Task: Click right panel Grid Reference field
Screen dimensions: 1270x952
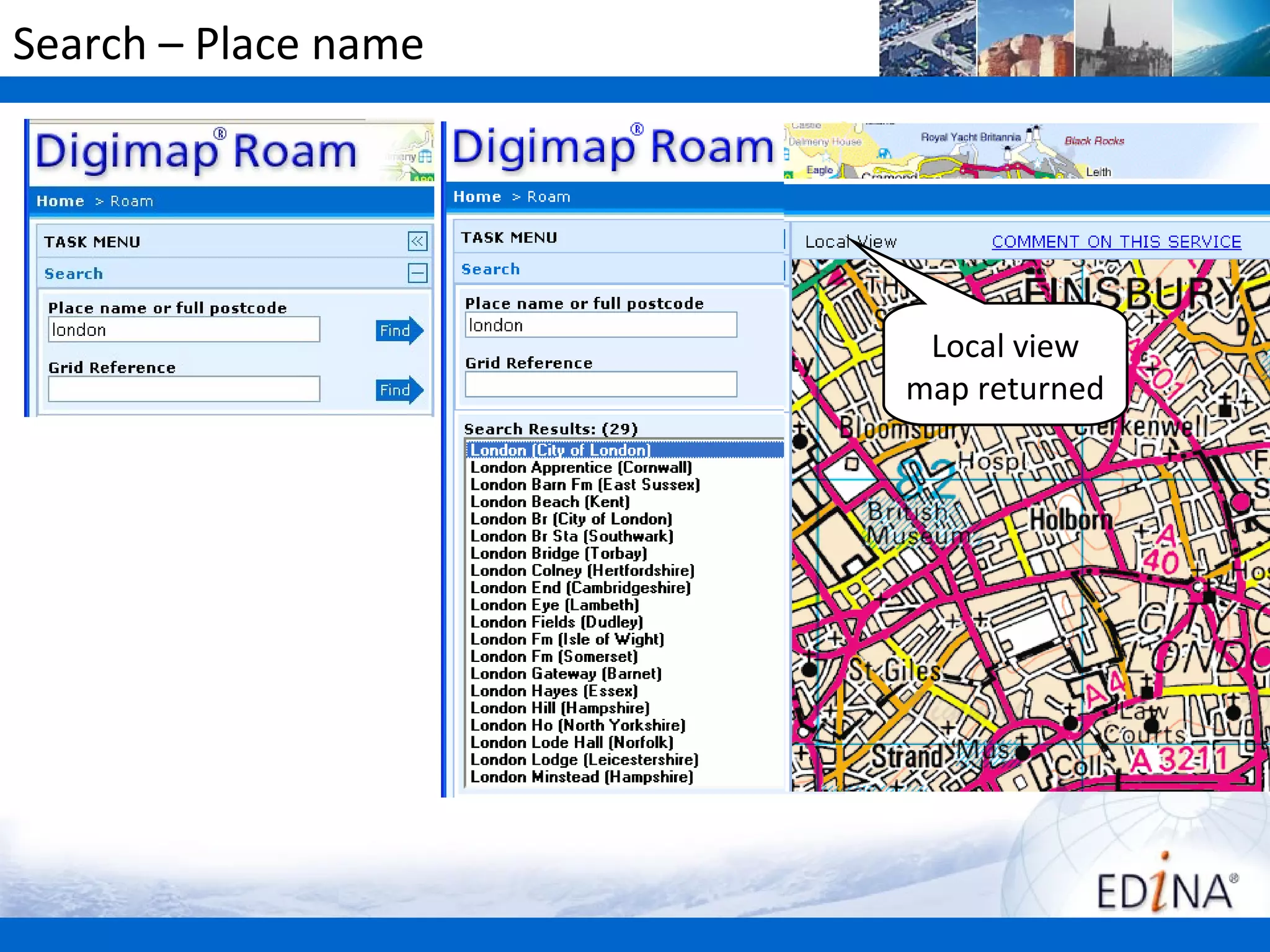Action: pos(601,385)
